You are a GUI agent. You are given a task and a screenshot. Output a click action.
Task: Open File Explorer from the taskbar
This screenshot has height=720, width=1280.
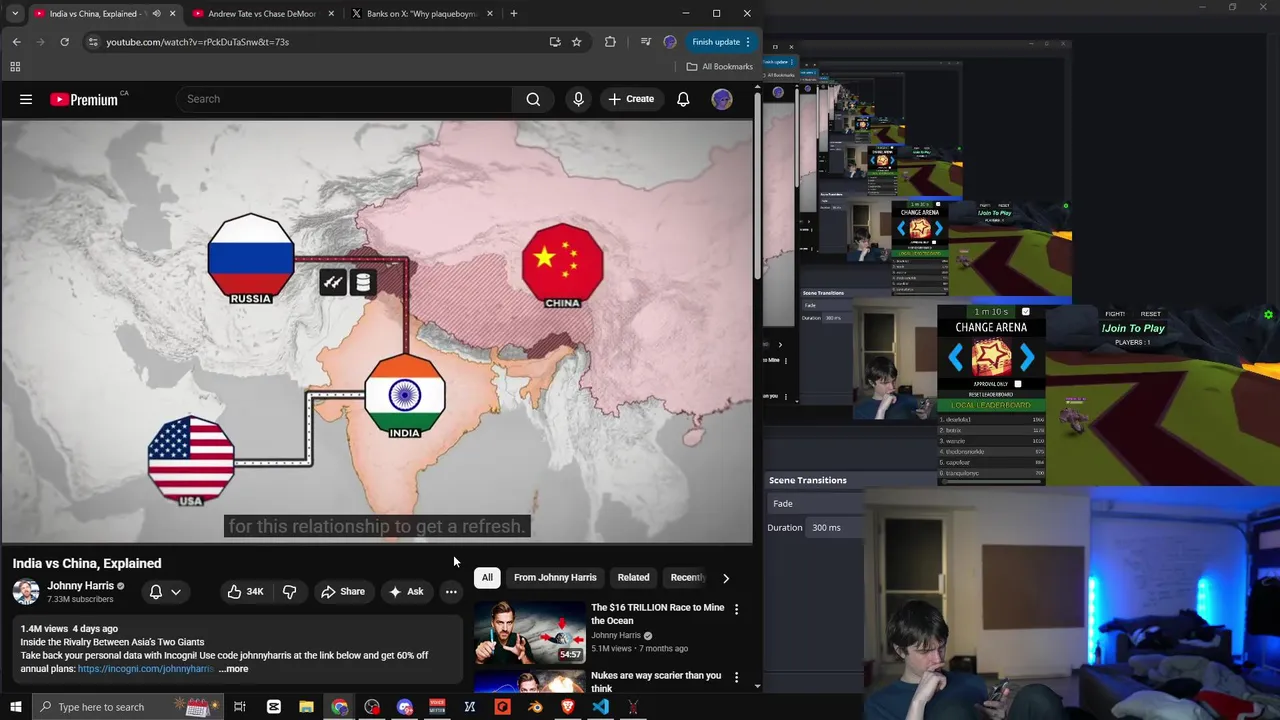(306, 707)
